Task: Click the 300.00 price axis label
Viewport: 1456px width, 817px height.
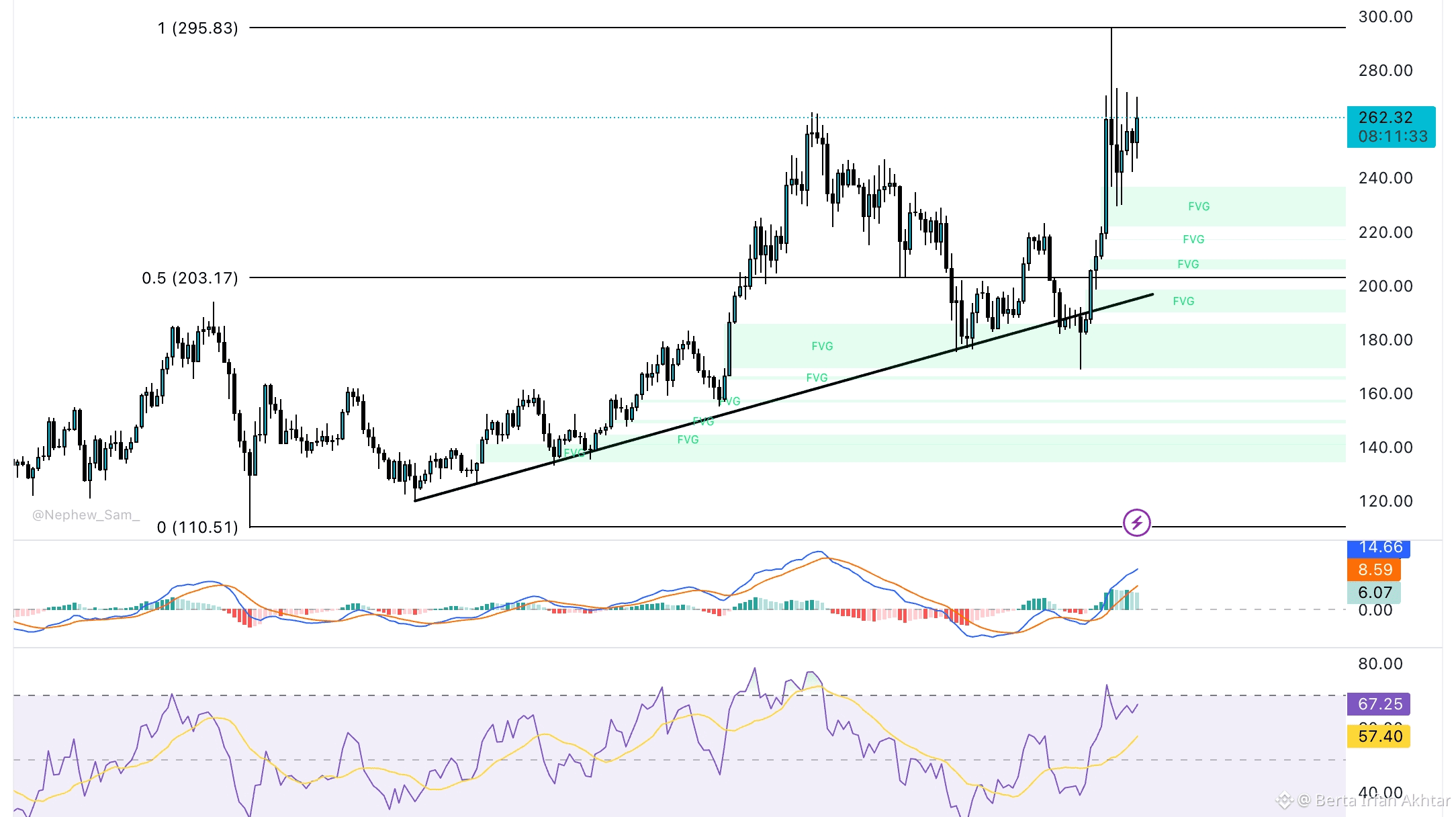Action: pos(1385,17)
